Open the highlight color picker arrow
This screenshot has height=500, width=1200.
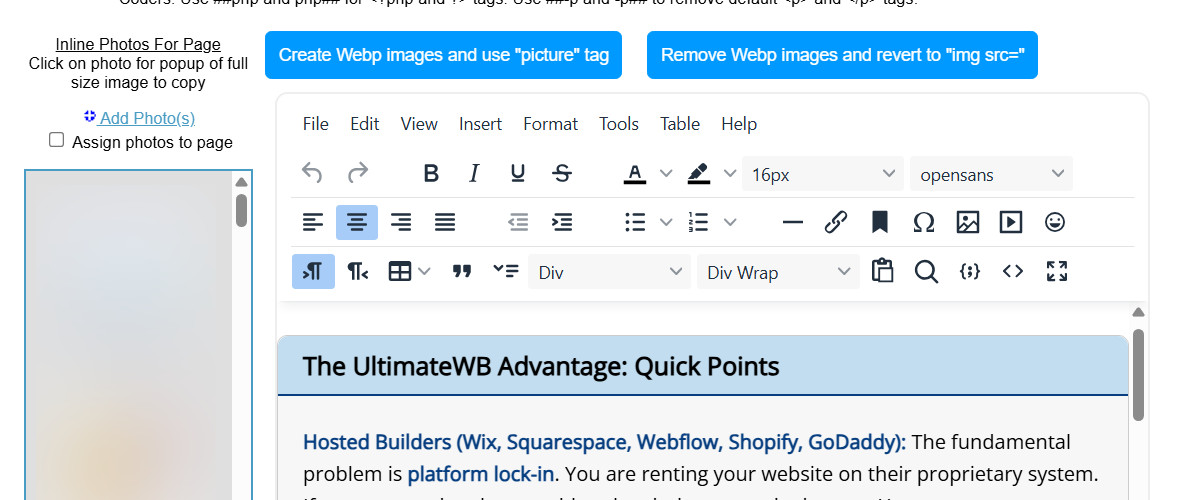(730, 174)
